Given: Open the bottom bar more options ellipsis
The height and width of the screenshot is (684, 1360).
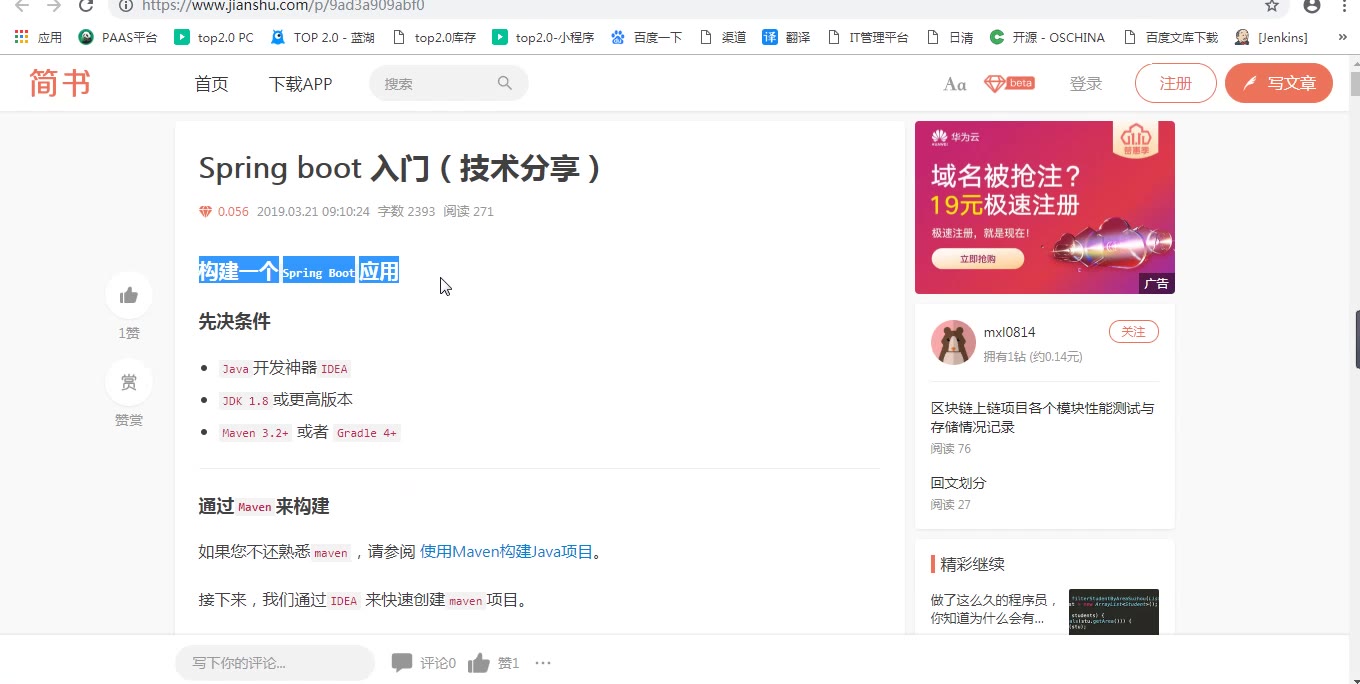Looking at the screenshot, I should click(x=543, y=662).
